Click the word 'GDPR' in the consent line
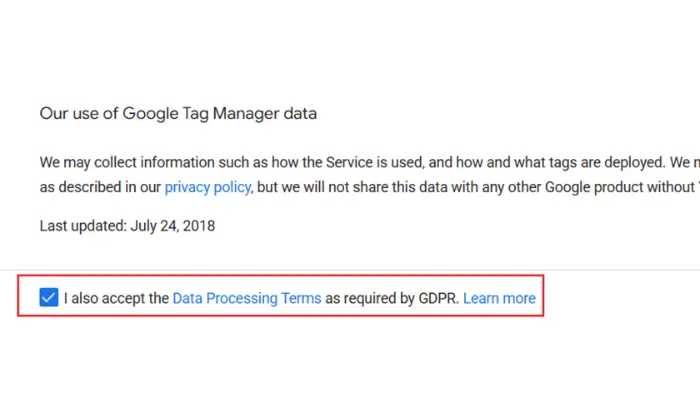Screen dimensions: 700x400 (x=438, y=298)
